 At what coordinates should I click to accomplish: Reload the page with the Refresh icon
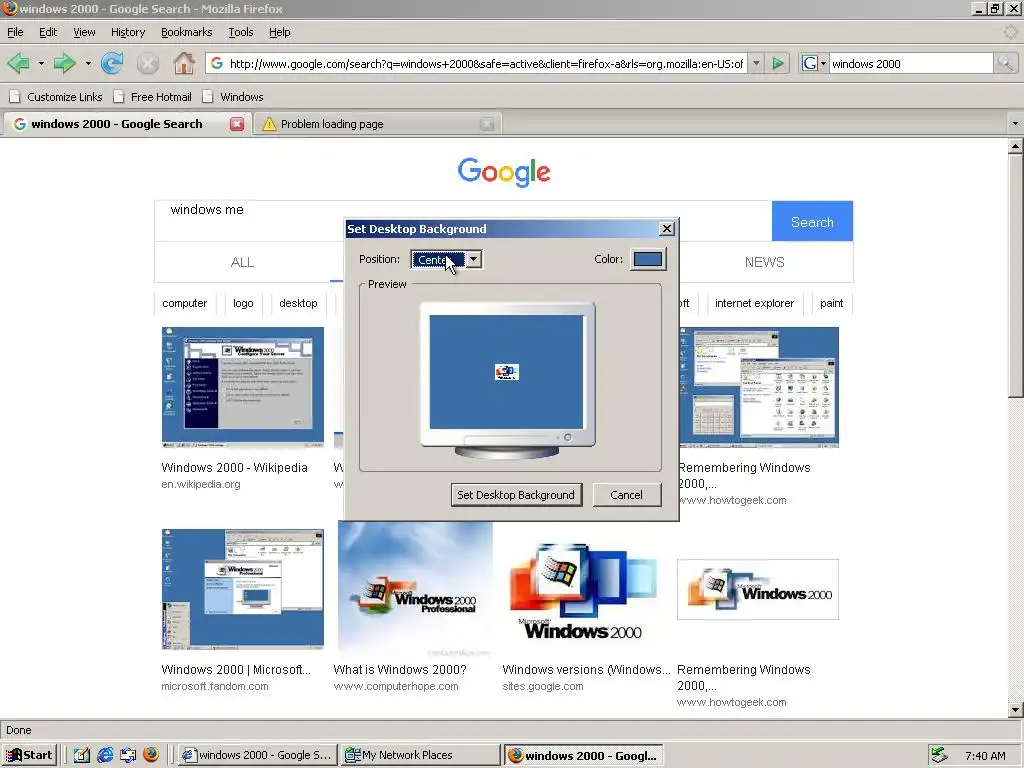pos(112,63)
